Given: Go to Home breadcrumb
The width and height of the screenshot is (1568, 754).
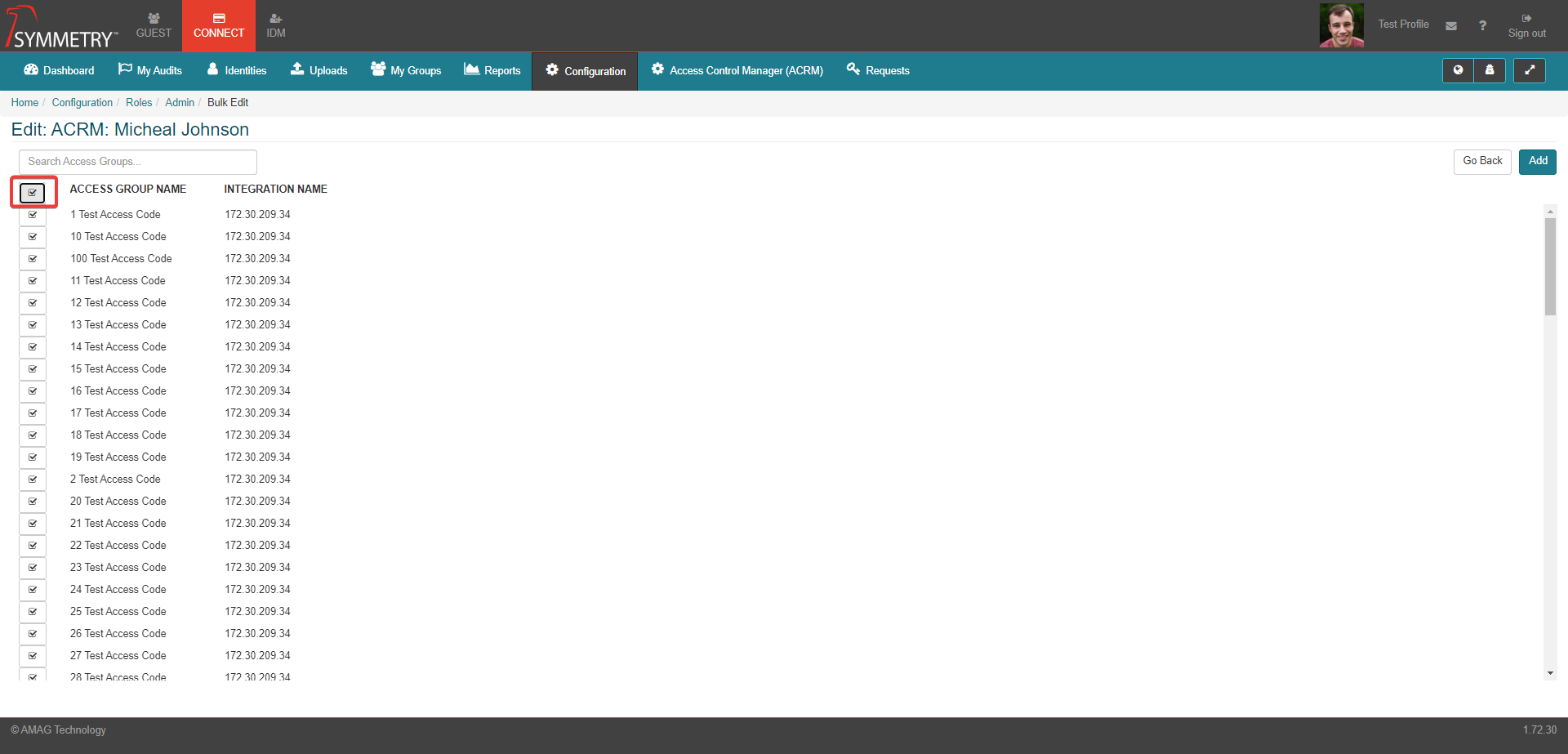Looking at the screenshot, I should coord(24,102).
